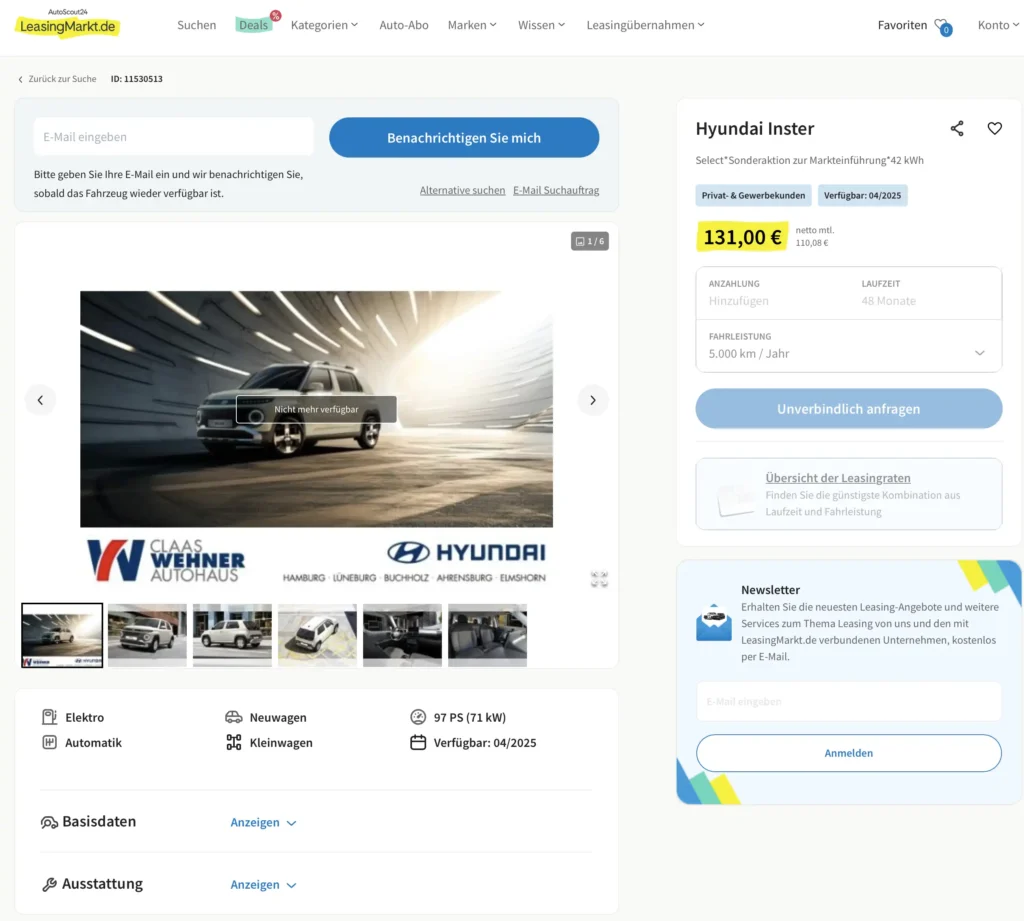Viewport: 1024px width, 921px height.
Task: Focus the notification E-Mail eingeben field
Action: 174,137
